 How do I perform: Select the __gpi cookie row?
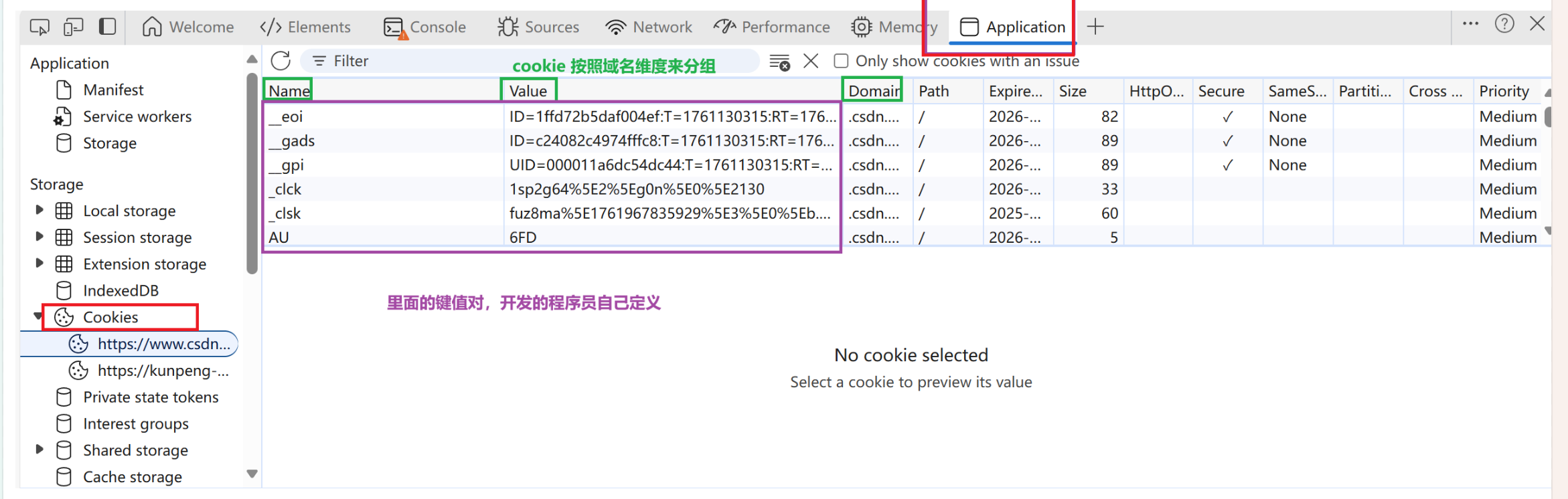point(903,165)
